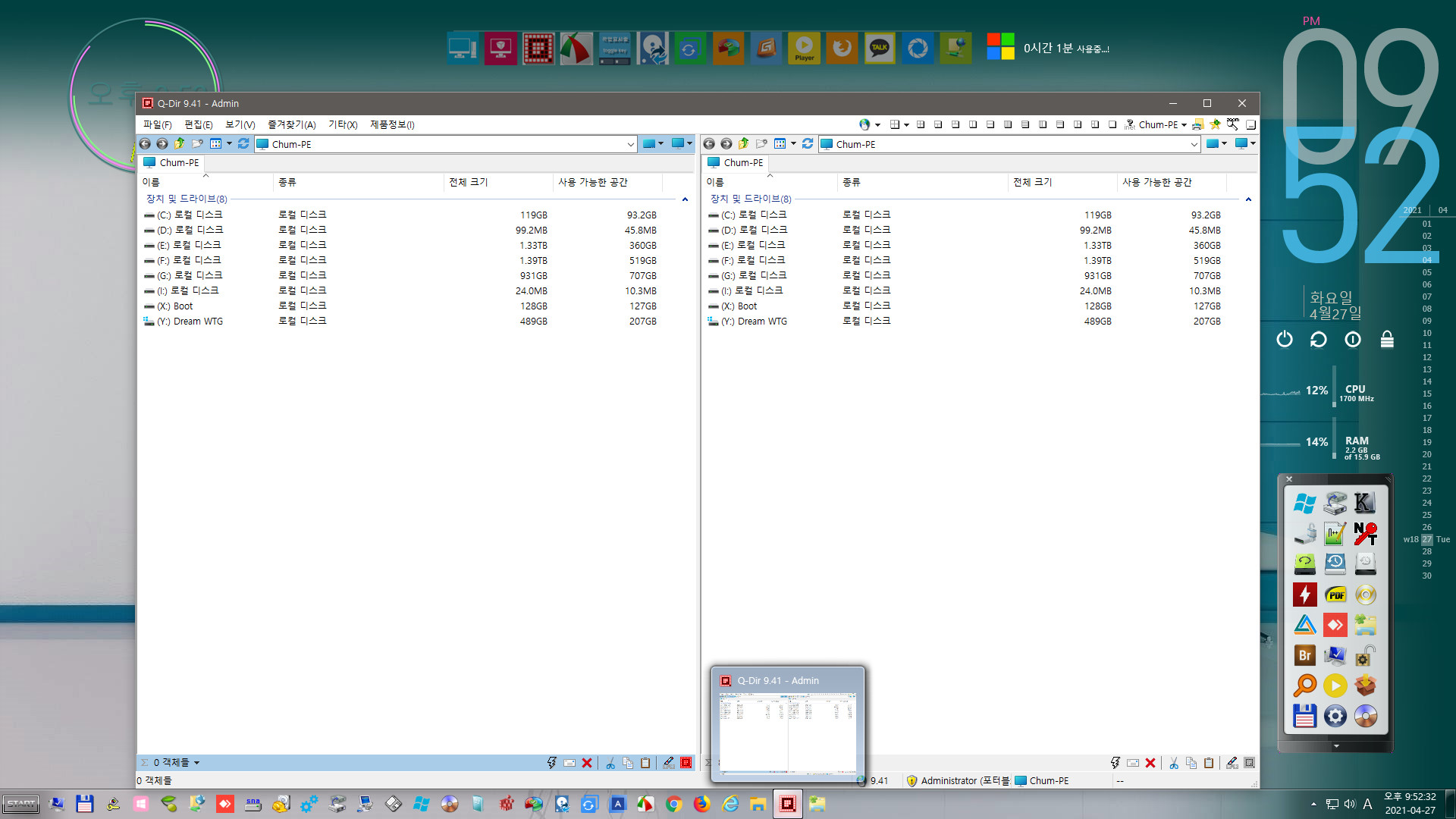The image size is (1456, 819).
Task: Refresh the right pane listing
Action: pos(808,144)
